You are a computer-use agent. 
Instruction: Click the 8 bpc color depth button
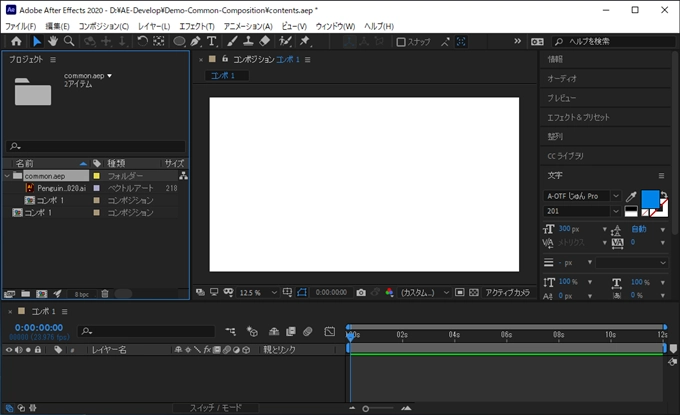click(x=82, y=294)
